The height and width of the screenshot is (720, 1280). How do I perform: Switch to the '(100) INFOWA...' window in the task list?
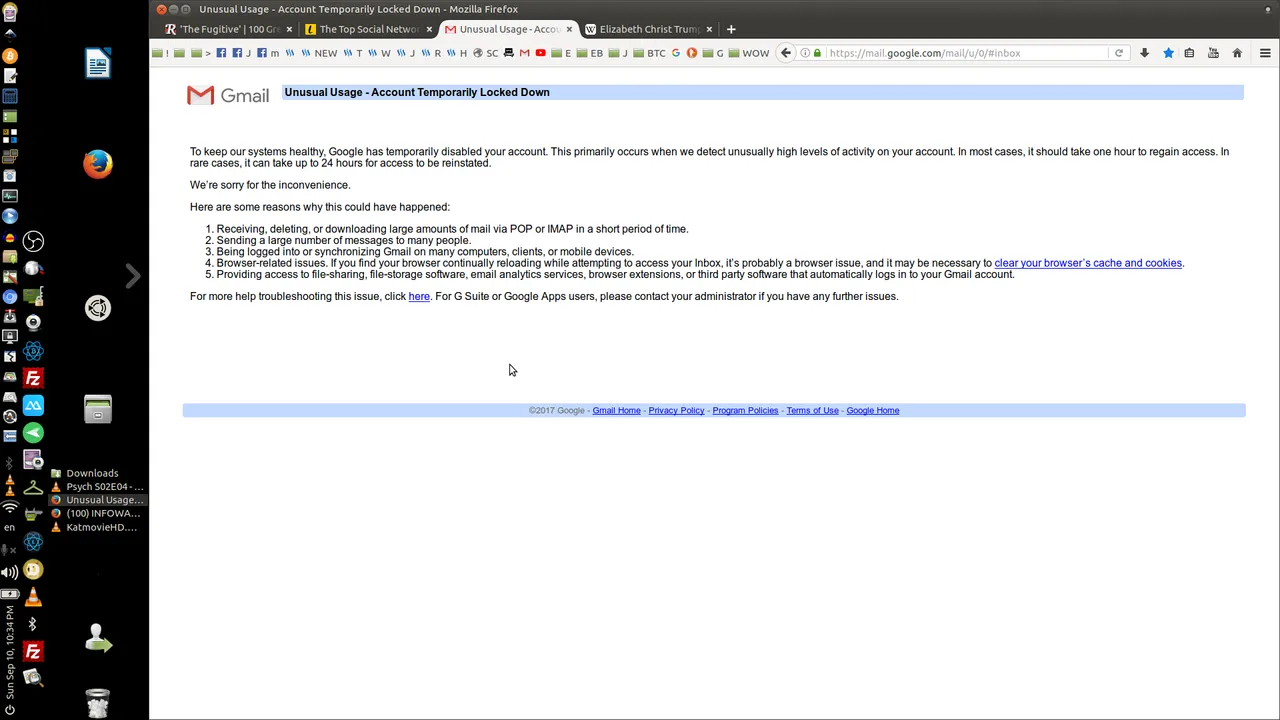(x=96, y=513)
